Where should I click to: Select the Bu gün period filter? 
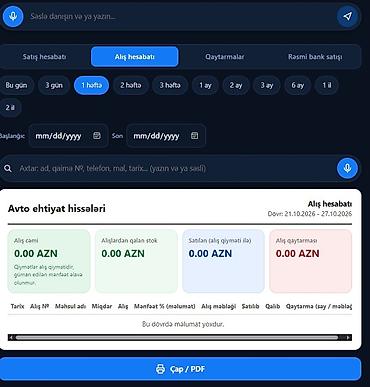(x=16, y=85)
